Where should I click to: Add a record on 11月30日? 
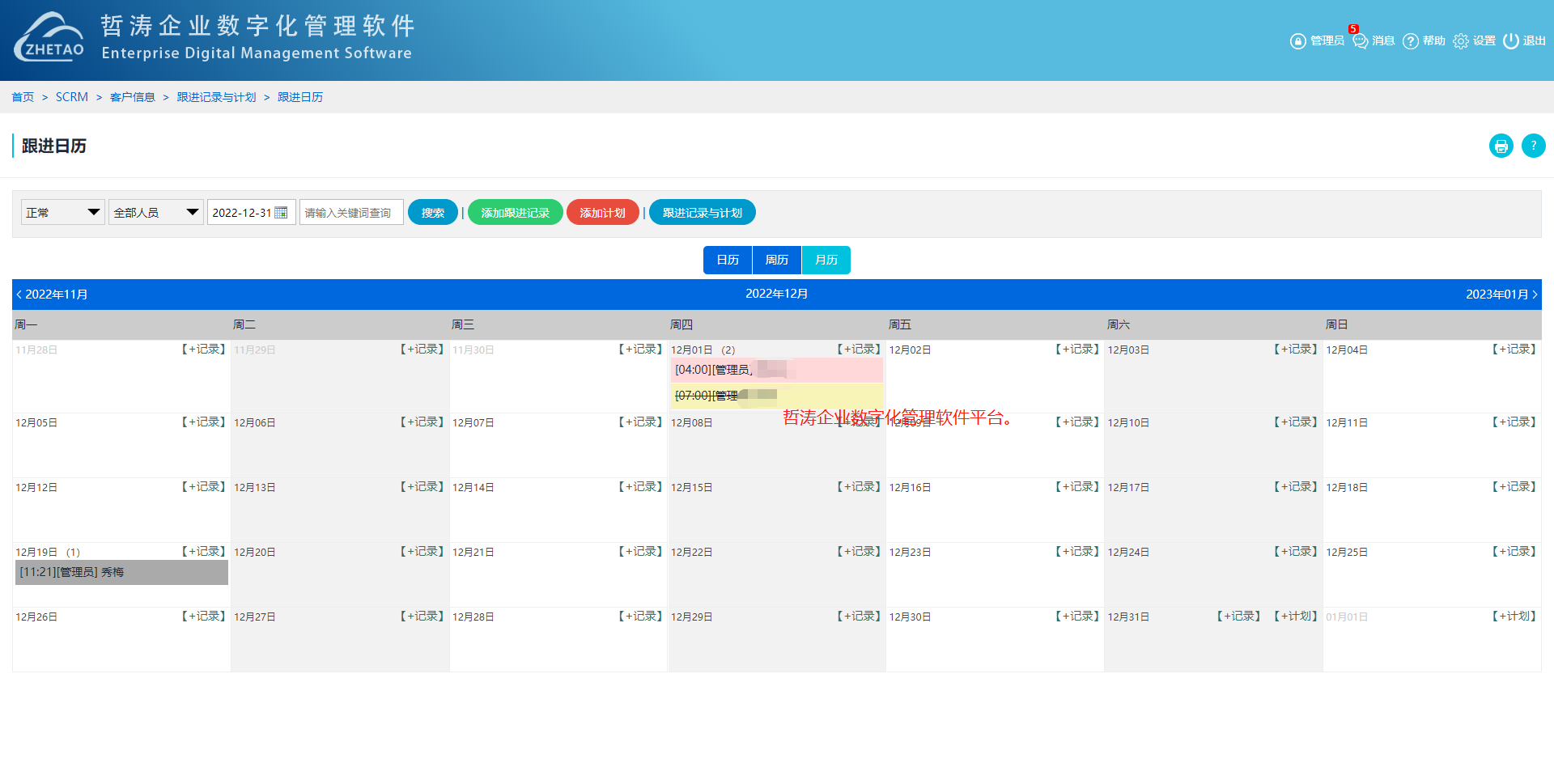640,350
